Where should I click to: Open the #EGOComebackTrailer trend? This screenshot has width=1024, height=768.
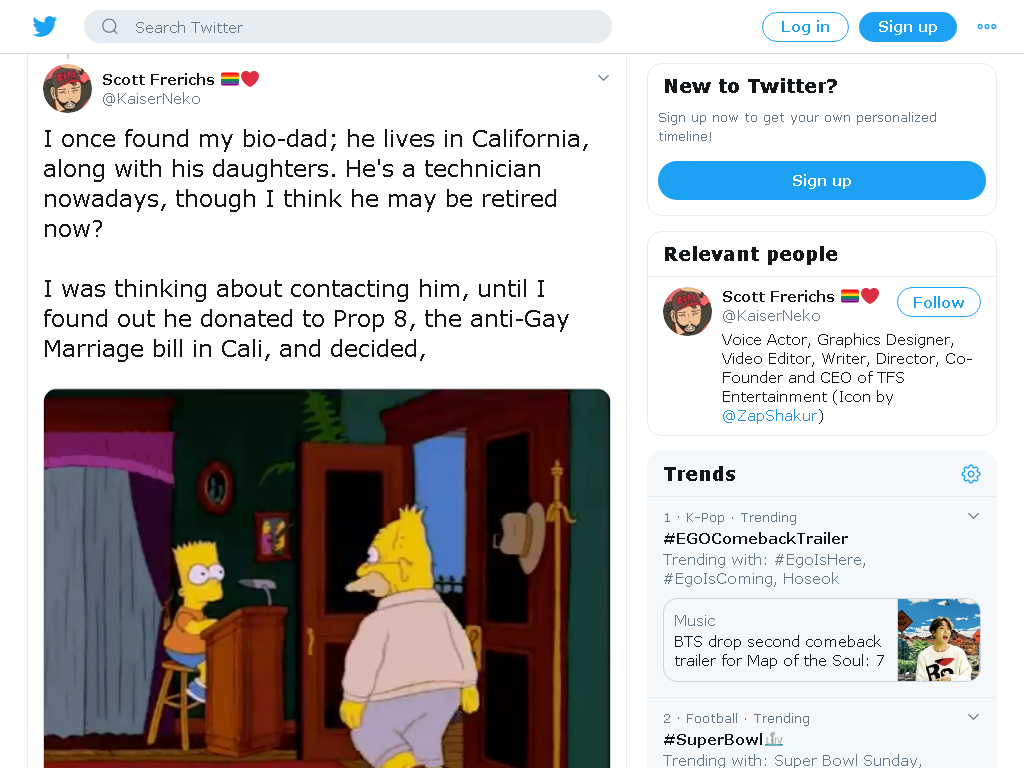click(x=756, y=539)
